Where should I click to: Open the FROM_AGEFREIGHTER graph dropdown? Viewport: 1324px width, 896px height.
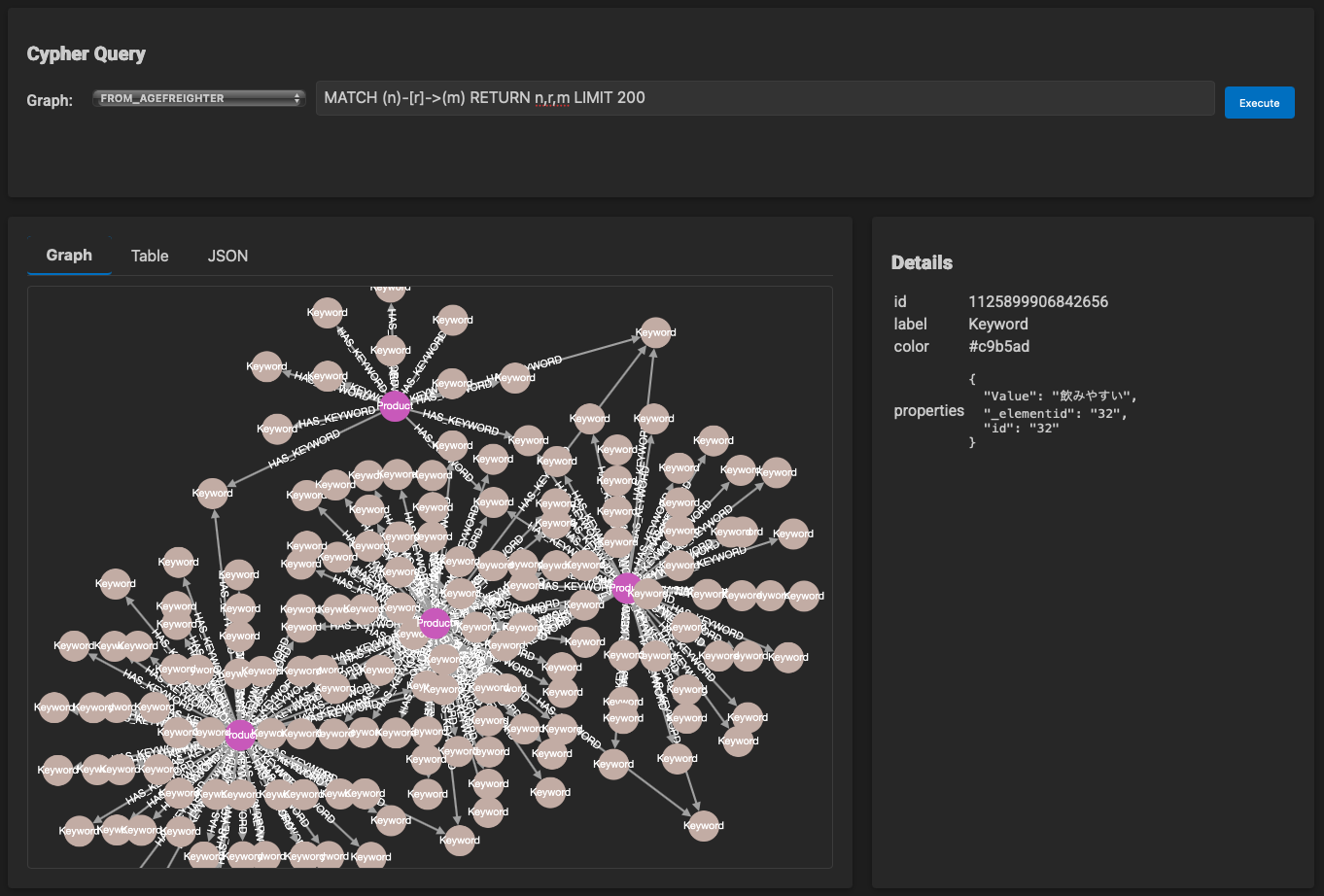click(x=199, y=98)
